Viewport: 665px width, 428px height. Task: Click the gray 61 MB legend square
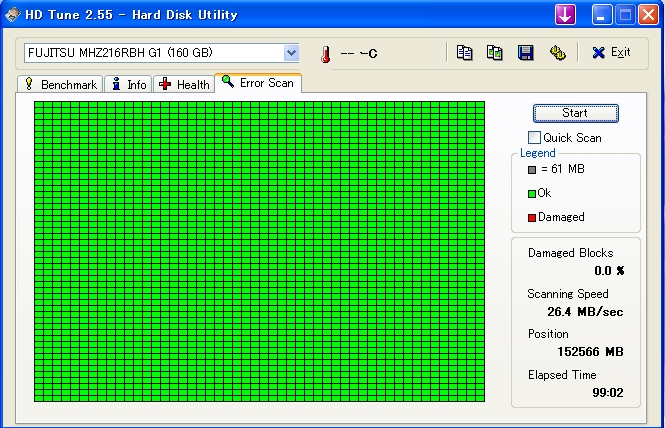pyautogui.click(x=532, y=170)
